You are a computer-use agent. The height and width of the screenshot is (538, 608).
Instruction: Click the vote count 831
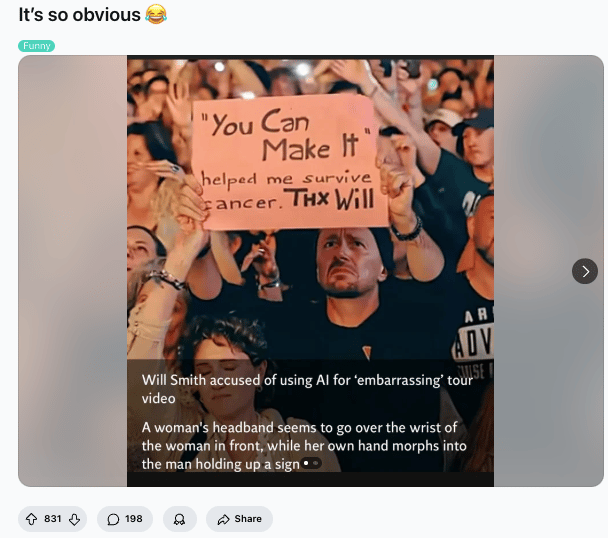click(53, 519)
